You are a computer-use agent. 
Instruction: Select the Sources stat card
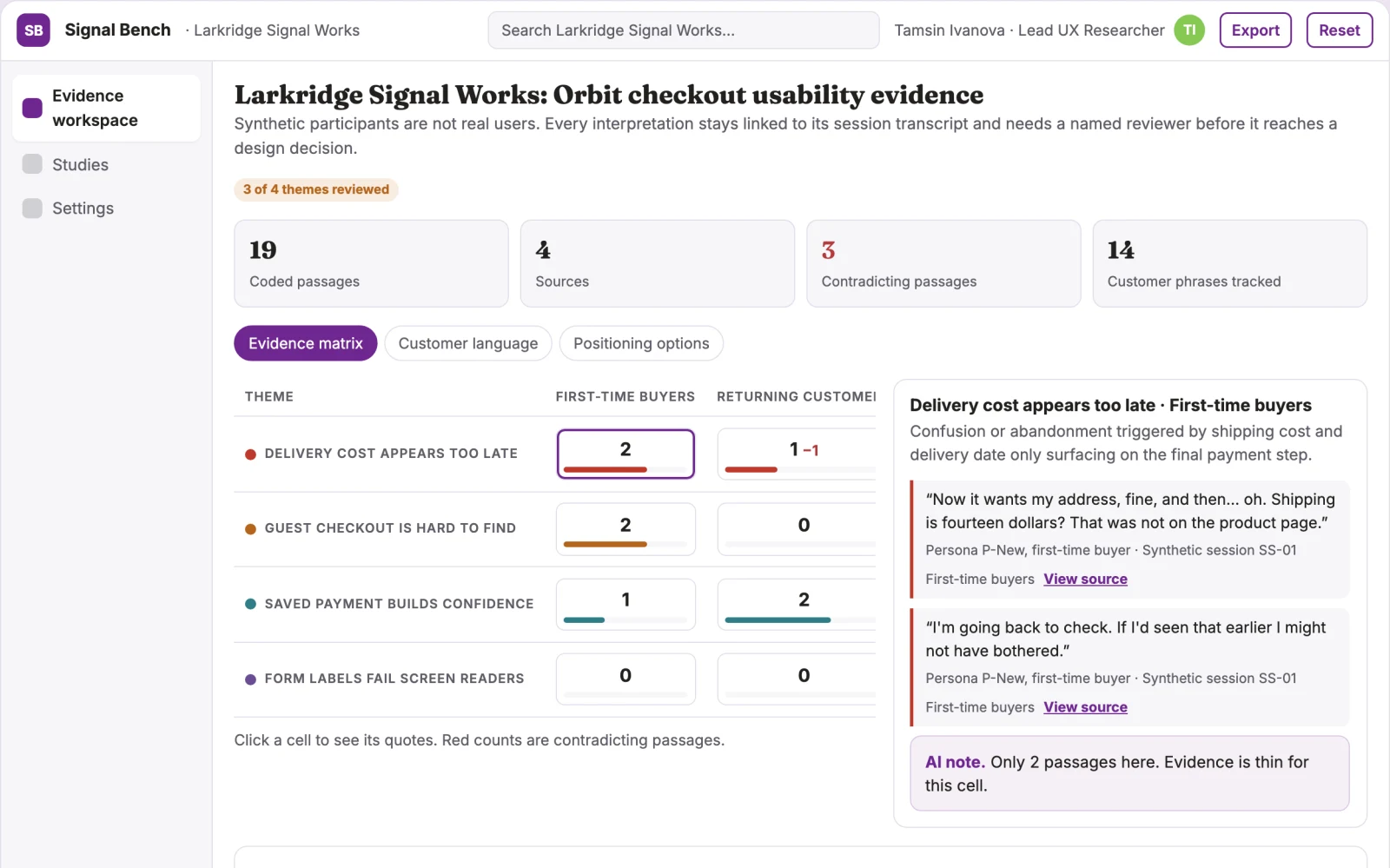pos(658,263)
